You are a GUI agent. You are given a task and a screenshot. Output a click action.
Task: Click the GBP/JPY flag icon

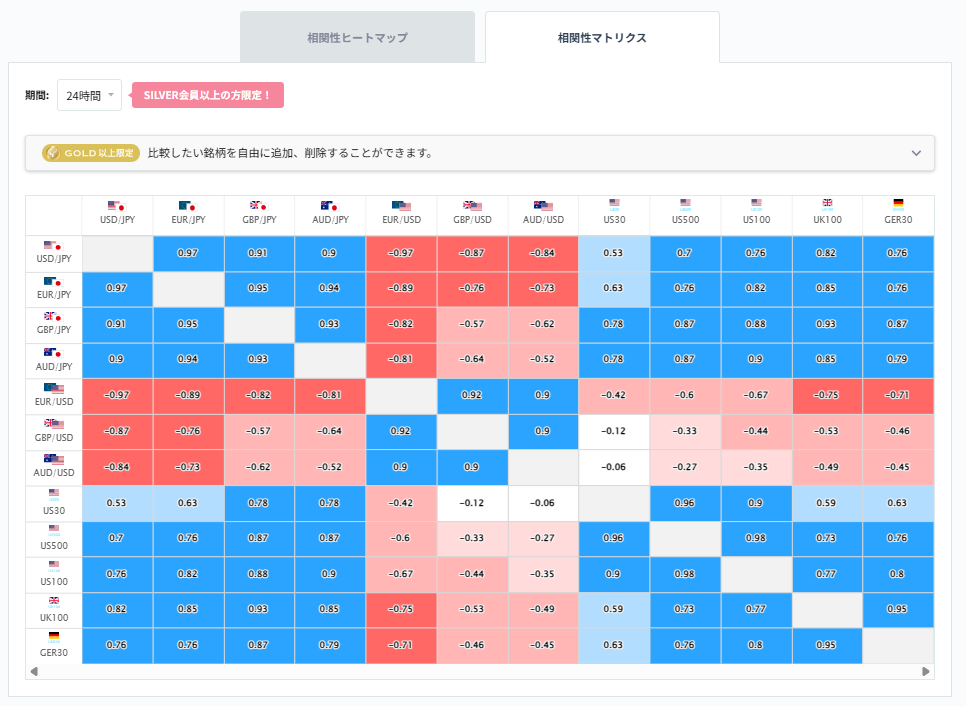point(261,208)
